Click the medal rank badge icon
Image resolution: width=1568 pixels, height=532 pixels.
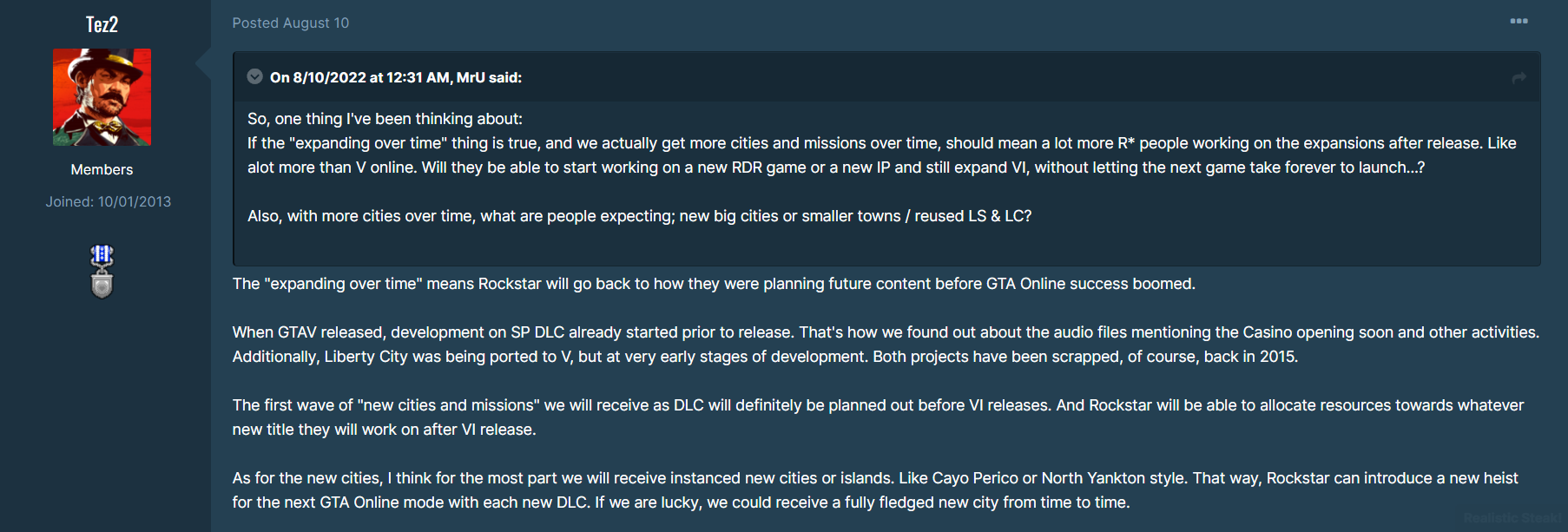click(102, 272)
